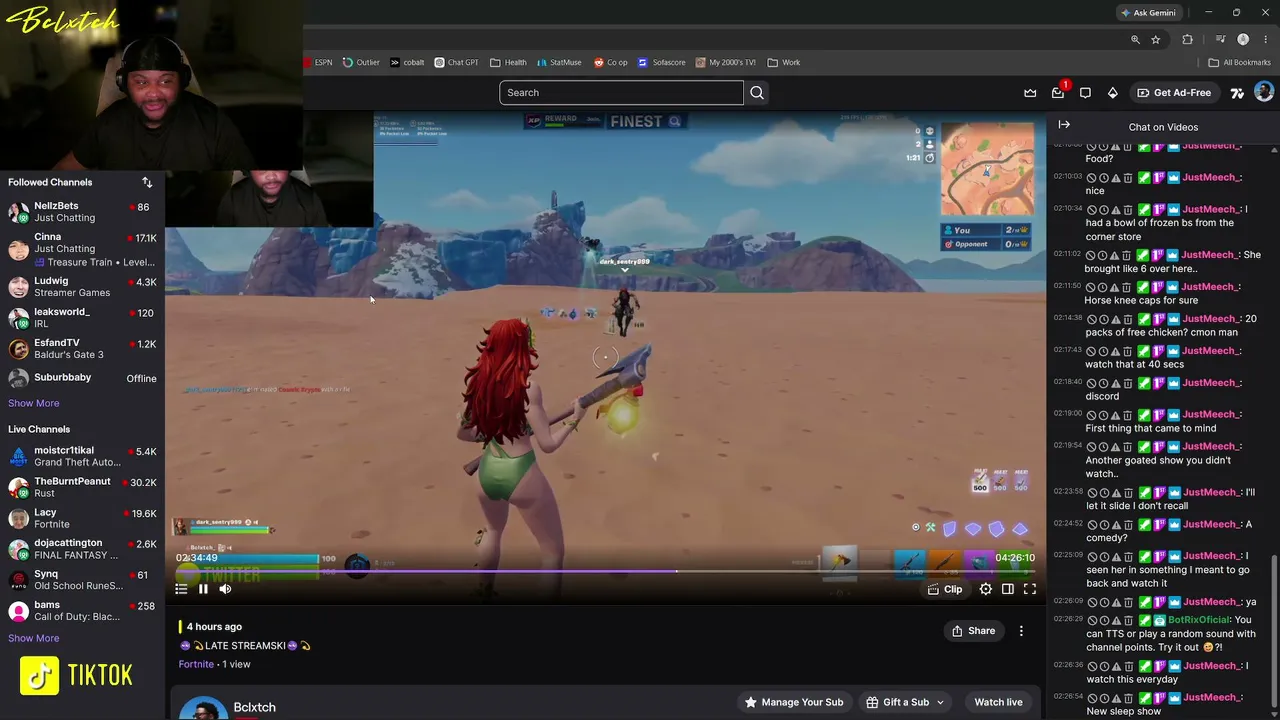The image size is (1280, 720).
Task: Click the BotRixOficial username in chat
Action: (1199, 620)
